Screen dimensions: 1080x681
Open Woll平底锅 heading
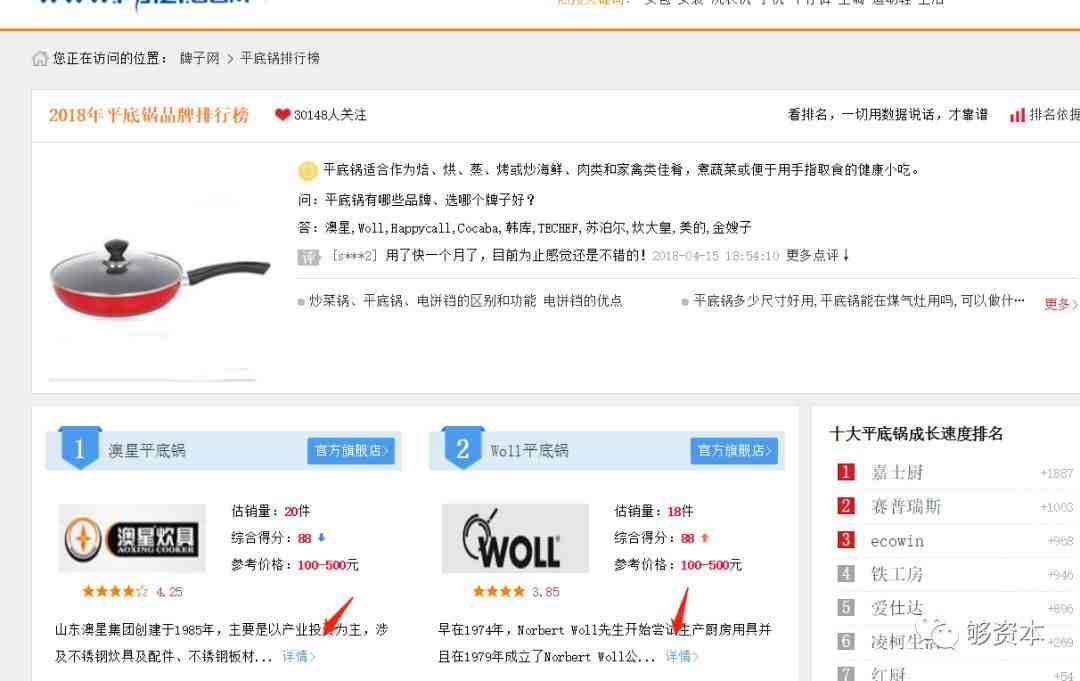[530, 450]
